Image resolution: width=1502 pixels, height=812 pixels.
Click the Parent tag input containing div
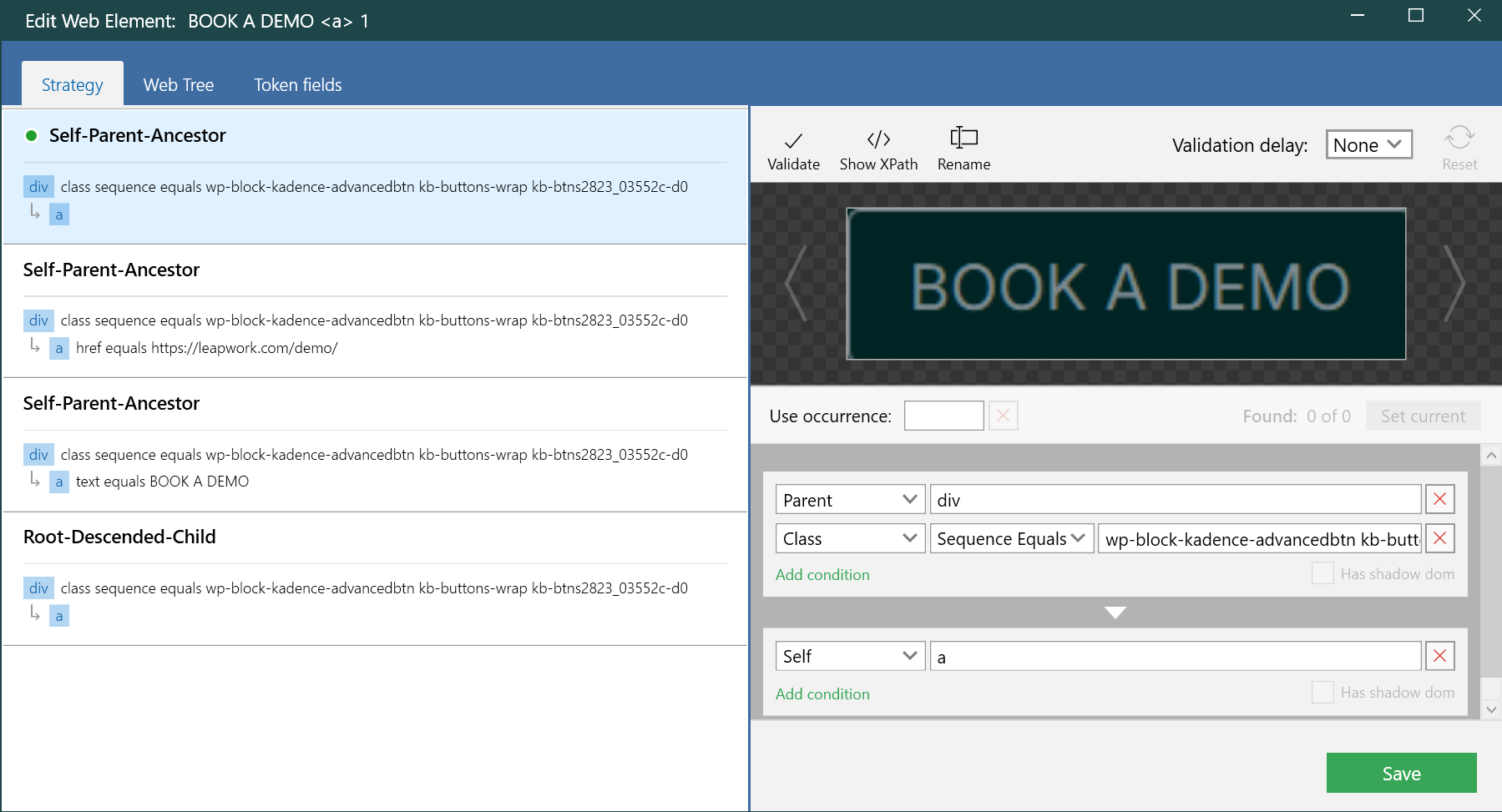click(x=1176, y=500)
